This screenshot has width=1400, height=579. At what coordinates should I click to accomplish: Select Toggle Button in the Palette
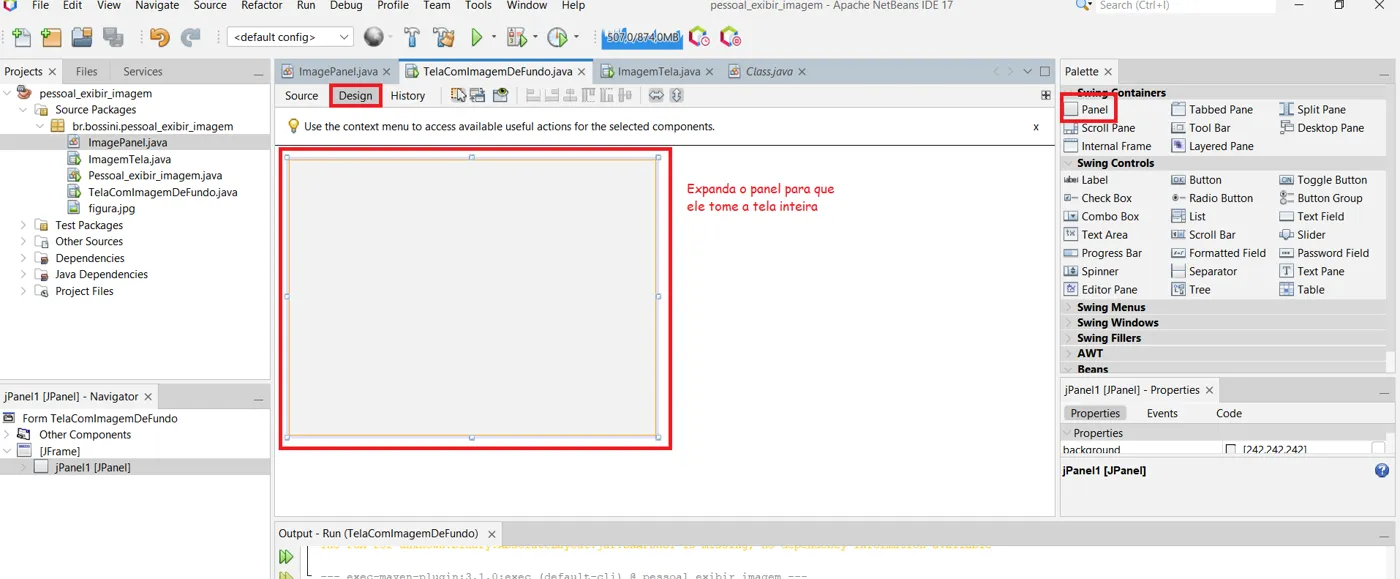coord(1323,180)
